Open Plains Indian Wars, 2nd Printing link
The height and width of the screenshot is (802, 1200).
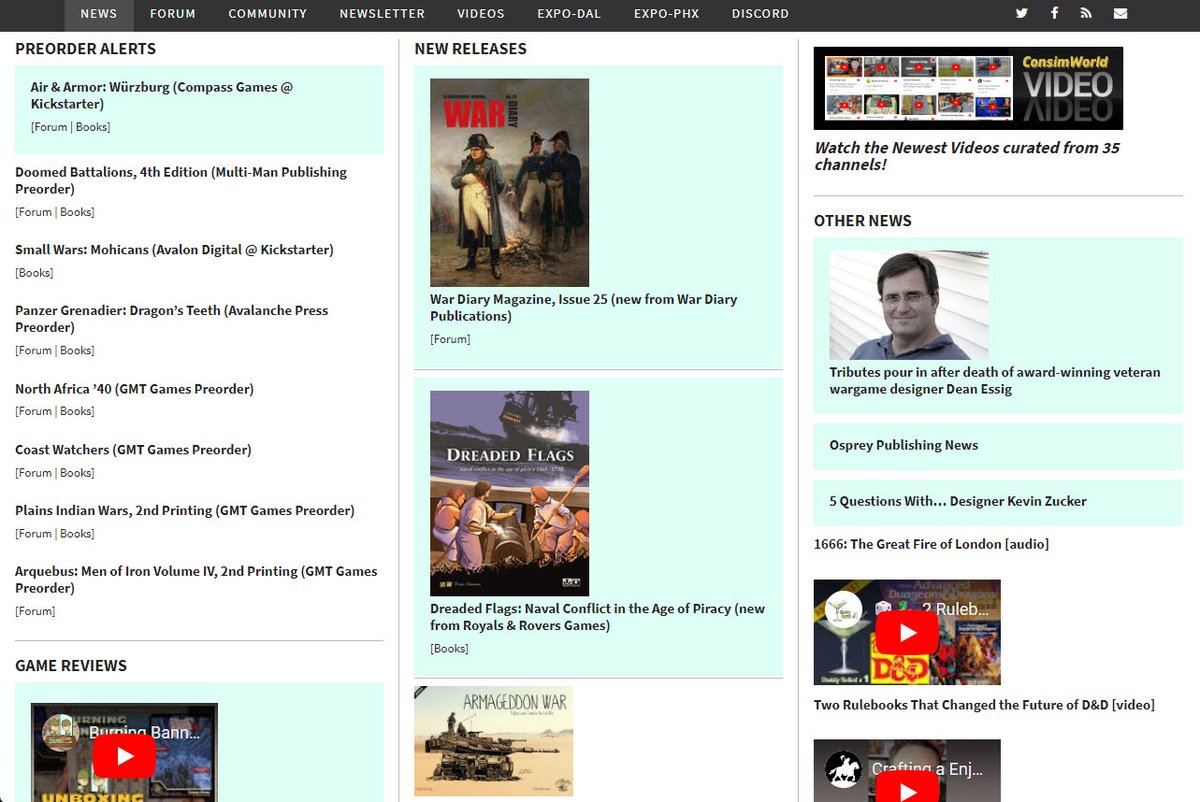(185, 511)
